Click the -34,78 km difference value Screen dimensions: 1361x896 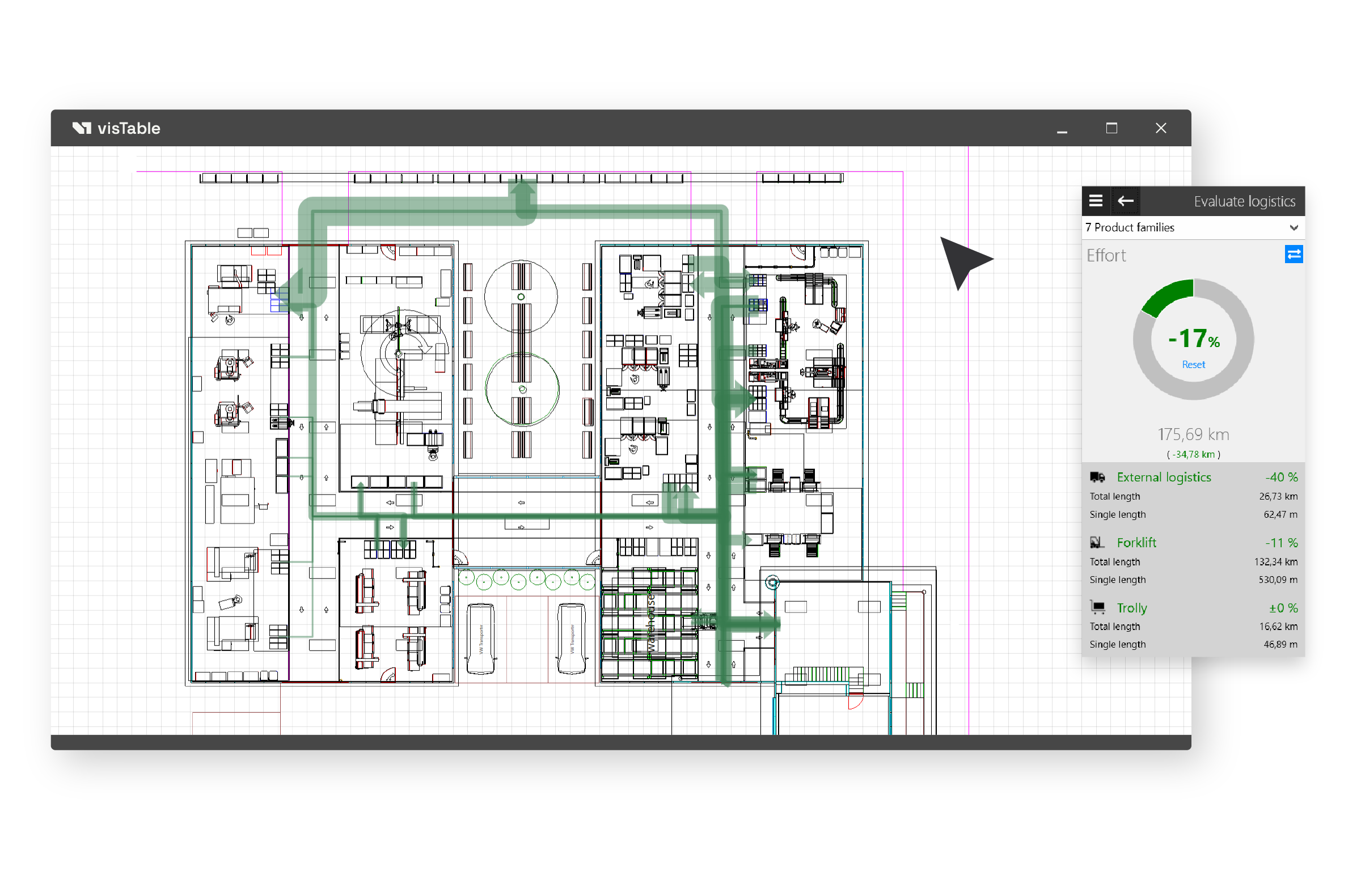coord(1193,455)
